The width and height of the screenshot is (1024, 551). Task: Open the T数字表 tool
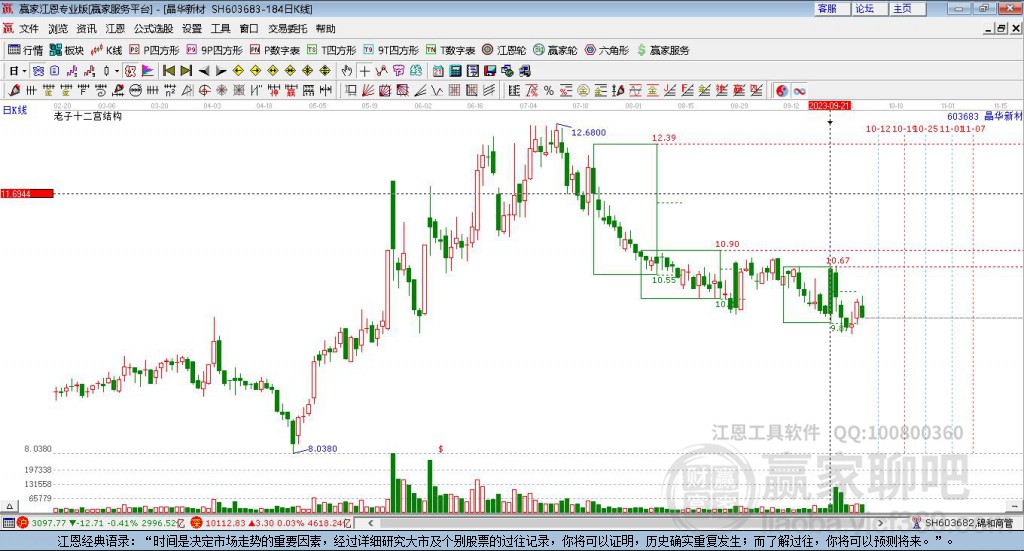451,50
